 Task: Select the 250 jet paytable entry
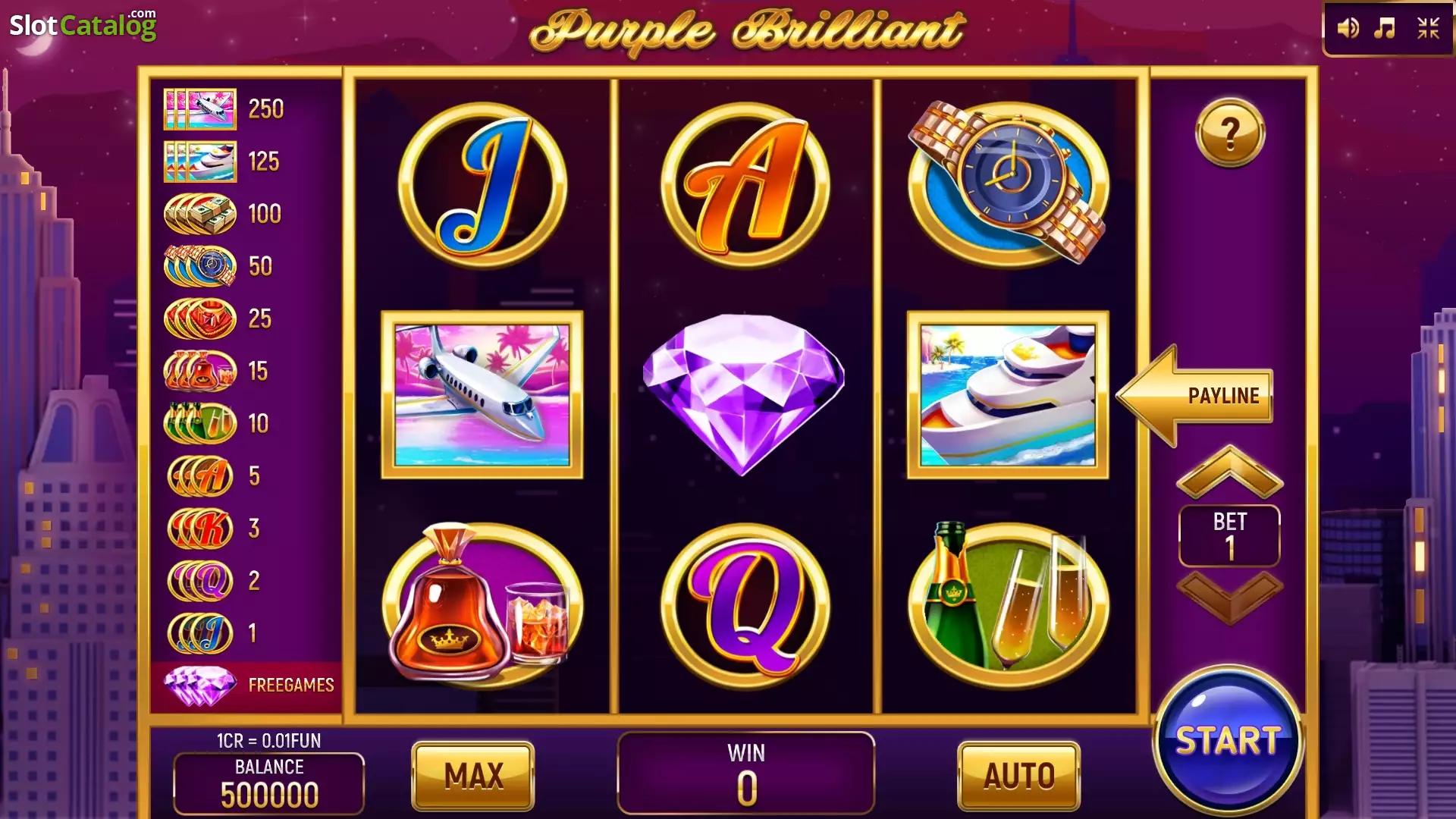coord(224,109)
